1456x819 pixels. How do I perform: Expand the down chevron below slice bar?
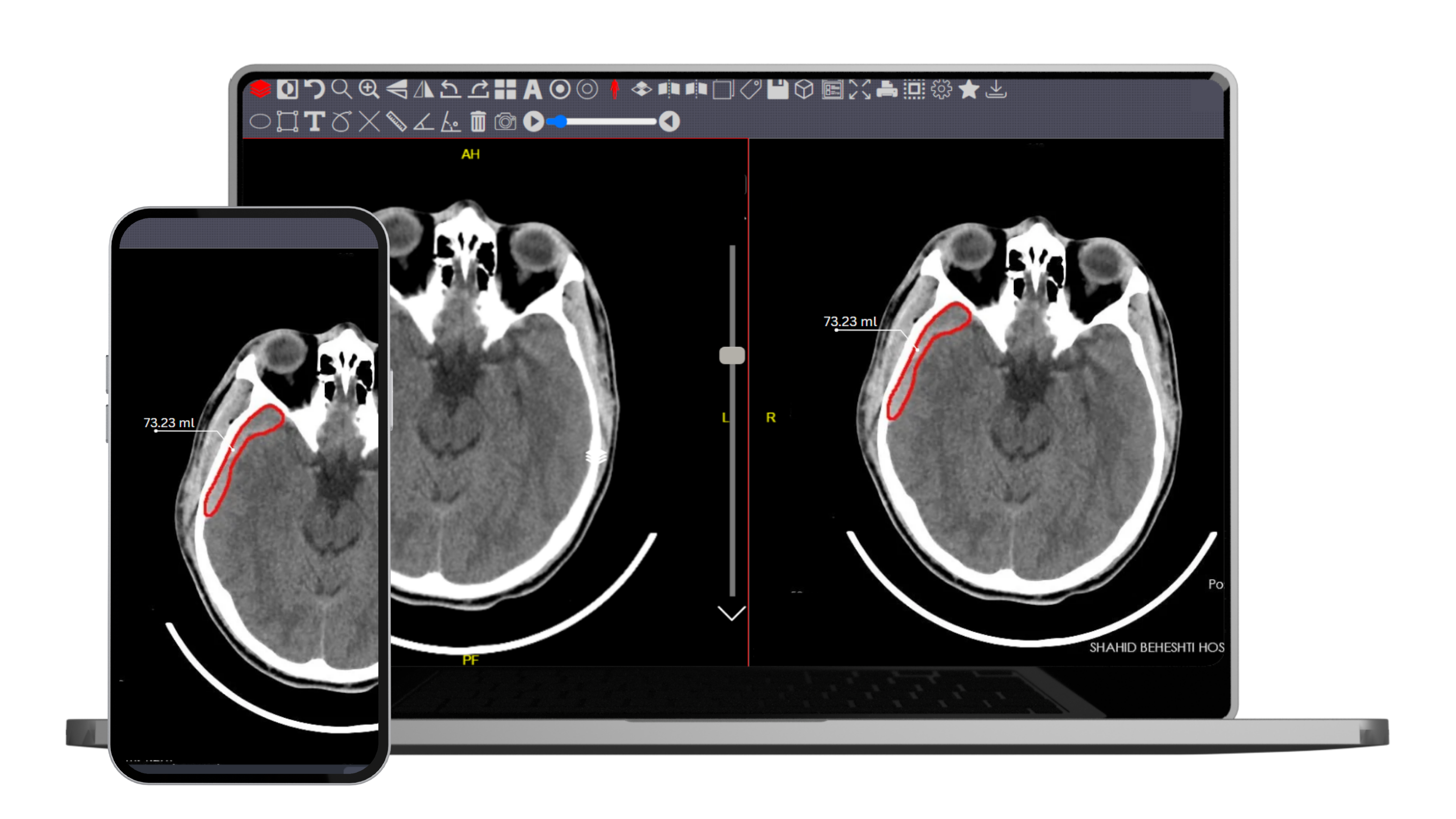pyautogui.click(x=731, y=613)
